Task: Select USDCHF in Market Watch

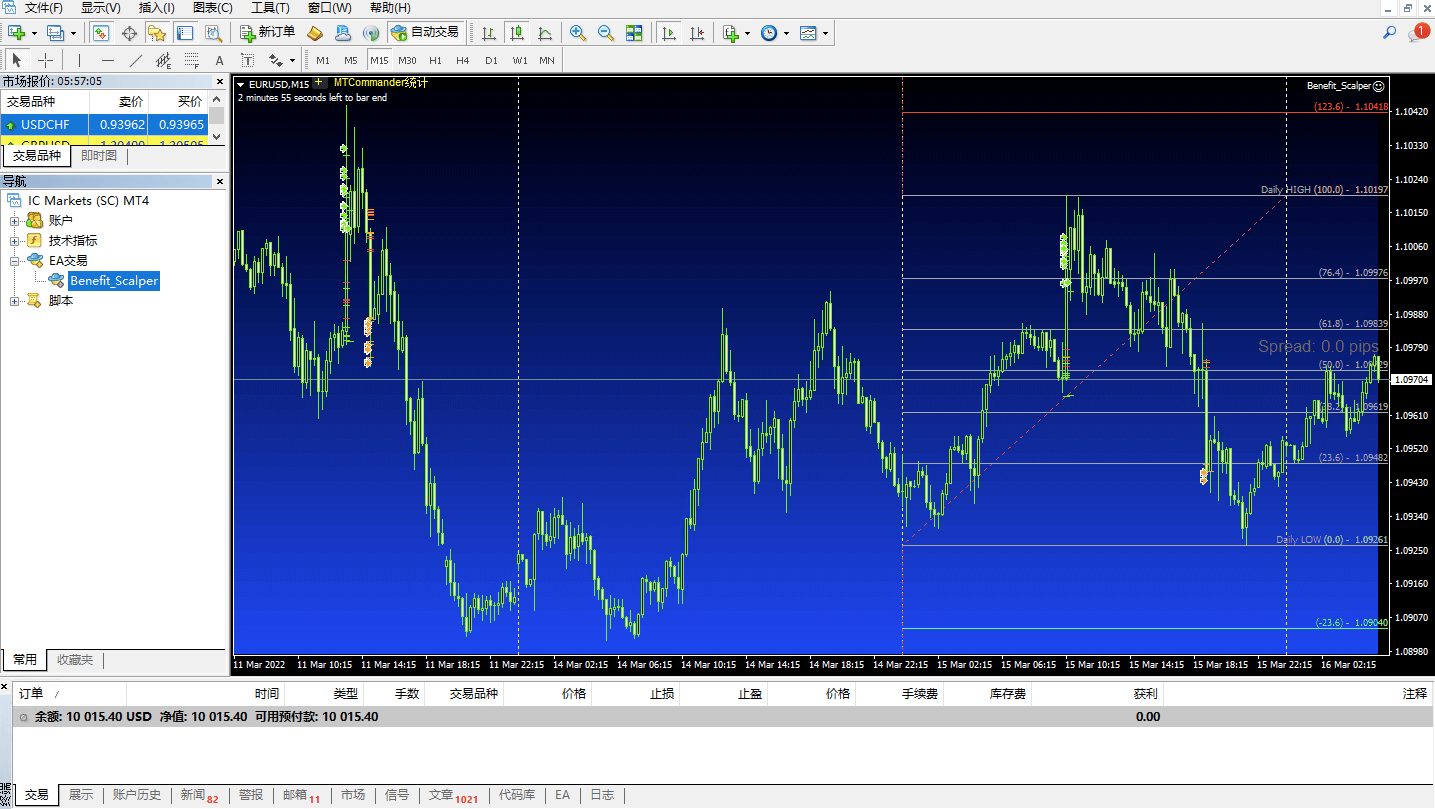Action: pyautogui.click(x=45, y=124)
